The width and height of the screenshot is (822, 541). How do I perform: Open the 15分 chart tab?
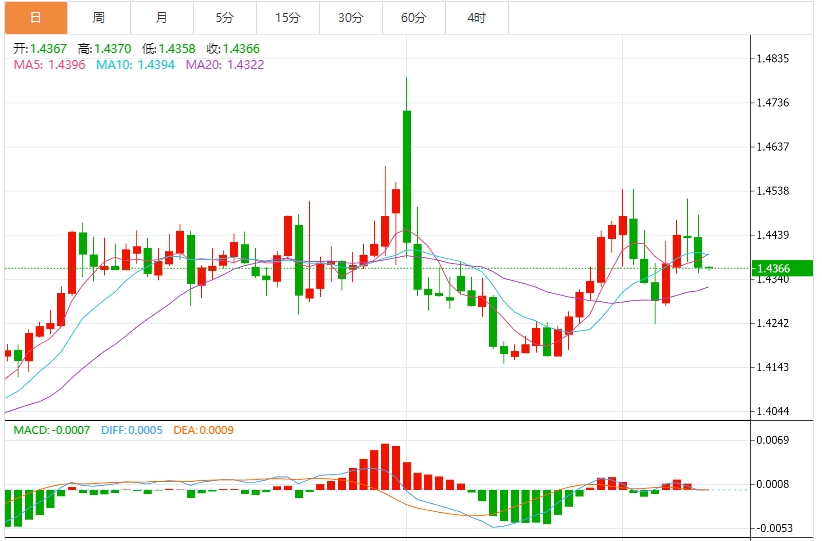pyautogui.click(x=288, y=18)
